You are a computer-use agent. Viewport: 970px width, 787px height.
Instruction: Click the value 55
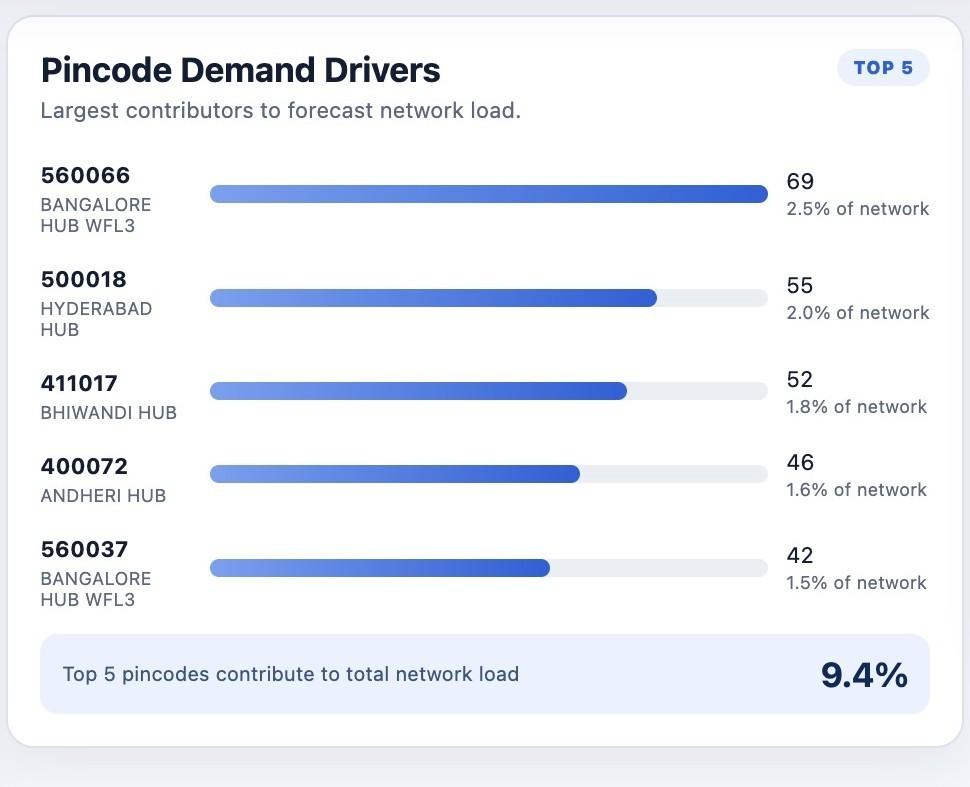point(800,285)
